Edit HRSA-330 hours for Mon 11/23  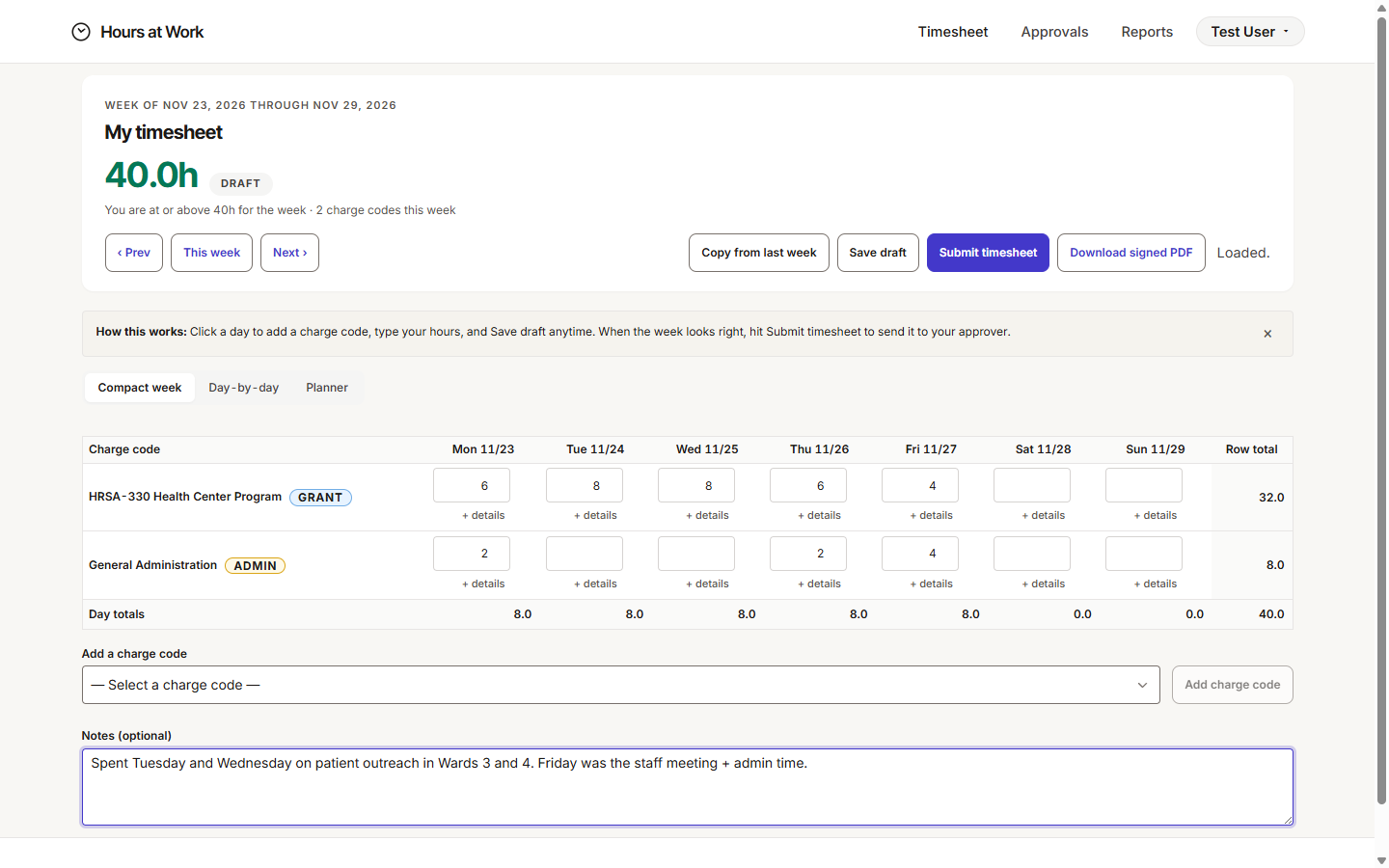(472, 485)
